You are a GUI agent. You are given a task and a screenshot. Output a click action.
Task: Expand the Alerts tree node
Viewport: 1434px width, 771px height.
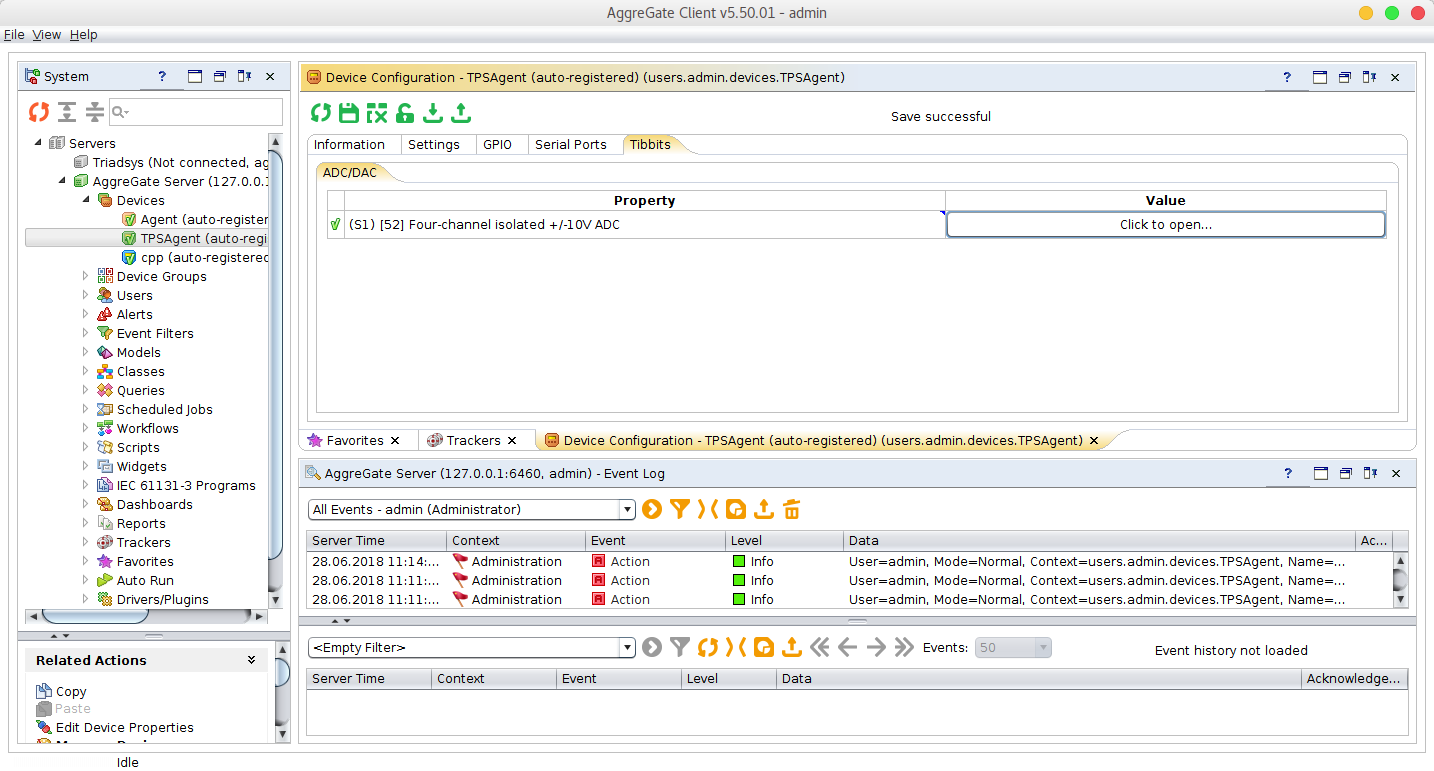(86, 314)
